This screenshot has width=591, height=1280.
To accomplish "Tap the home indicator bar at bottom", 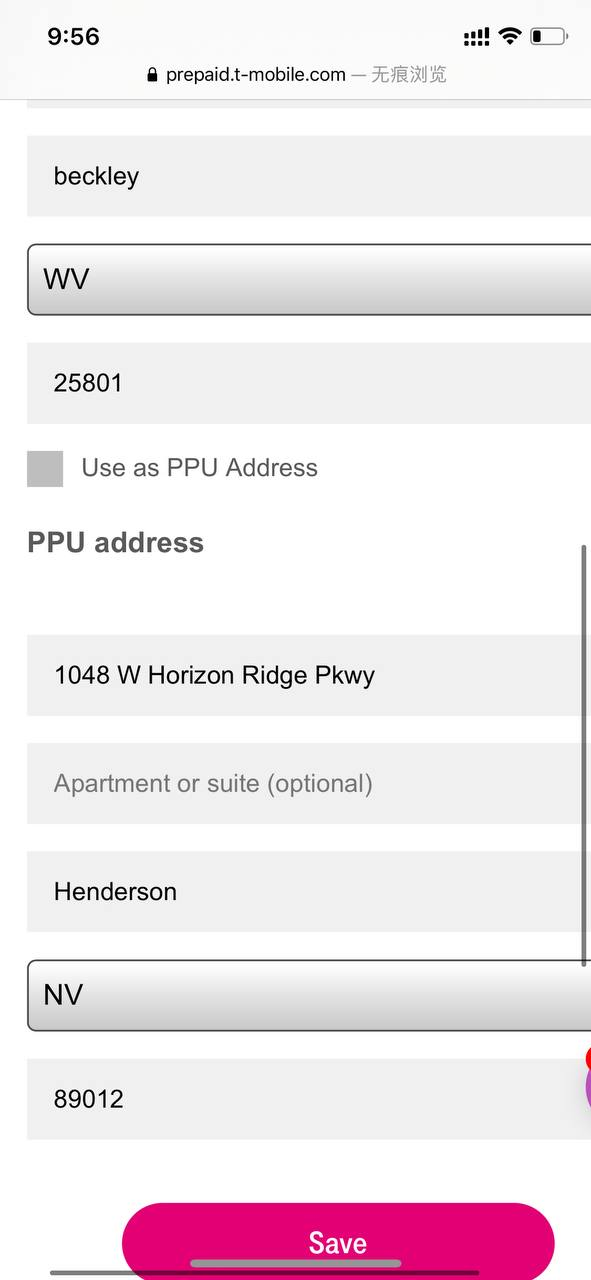I will pyautogui.click(x=295, y=1264).
